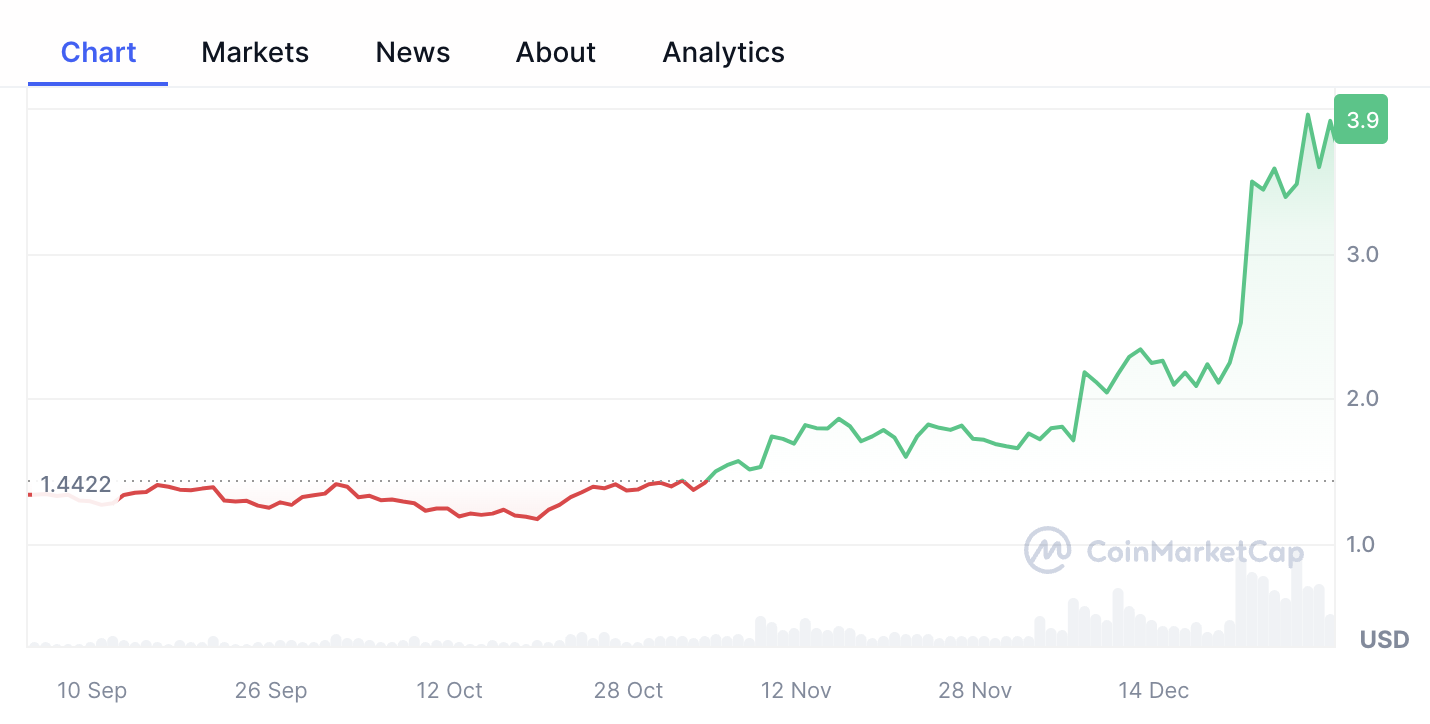
Task: Click the 1.0 price axis label
Action: tap(1362, 545)
